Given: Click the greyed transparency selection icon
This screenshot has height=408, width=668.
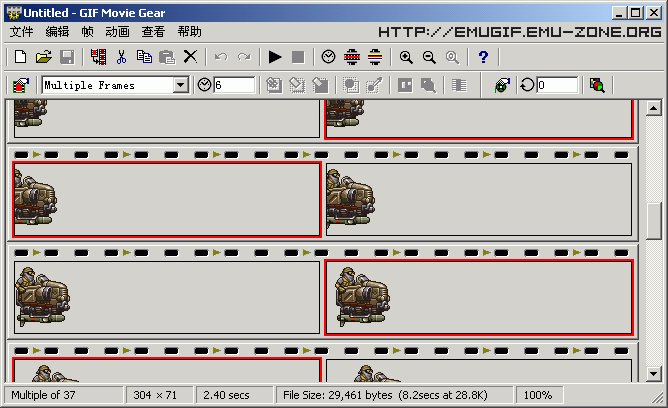Looking at the screenshot, I should point(351,85).
